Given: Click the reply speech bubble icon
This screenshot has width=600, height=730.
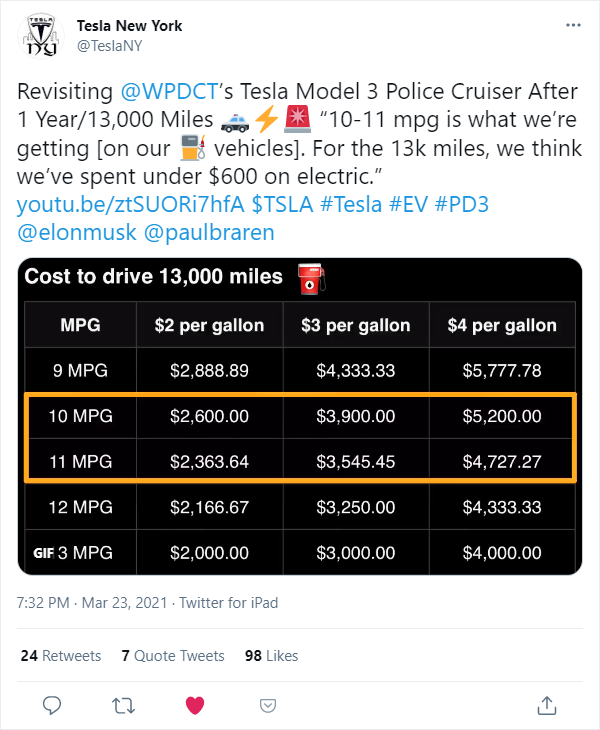Looking at the screenshot, I should point(52,705).
